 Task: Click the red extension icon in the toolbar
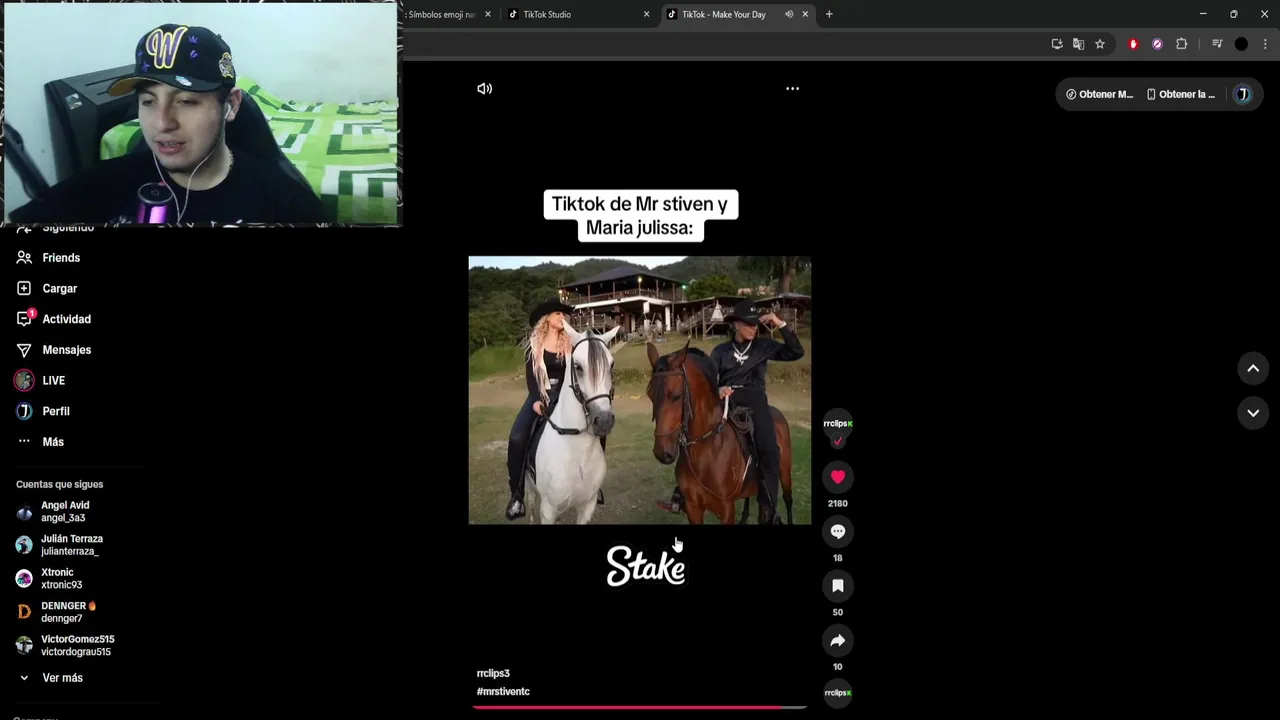[1133, 44]
